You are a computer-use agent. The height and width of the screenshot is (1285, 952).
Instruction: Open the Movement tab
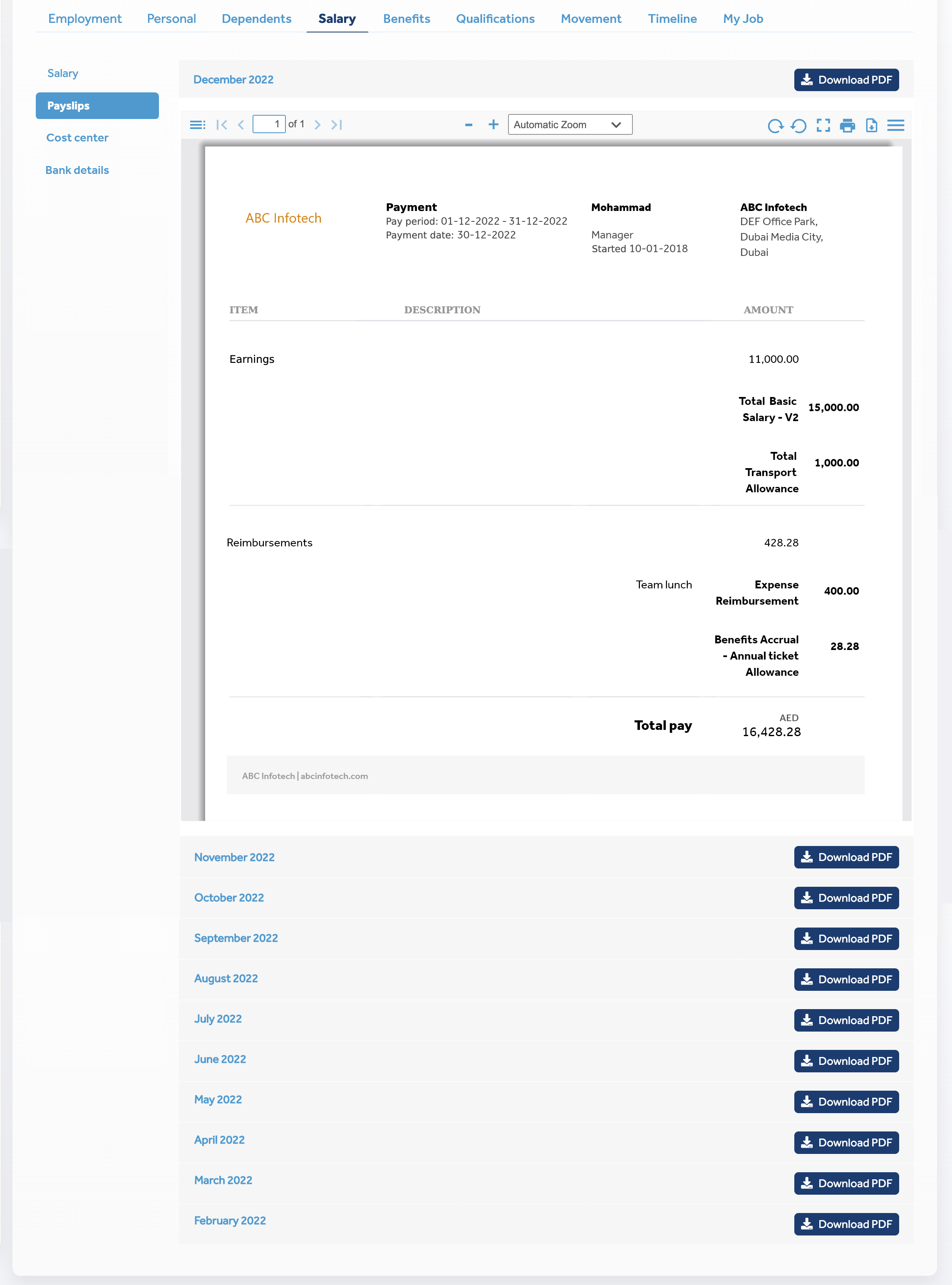pos(591,18)
